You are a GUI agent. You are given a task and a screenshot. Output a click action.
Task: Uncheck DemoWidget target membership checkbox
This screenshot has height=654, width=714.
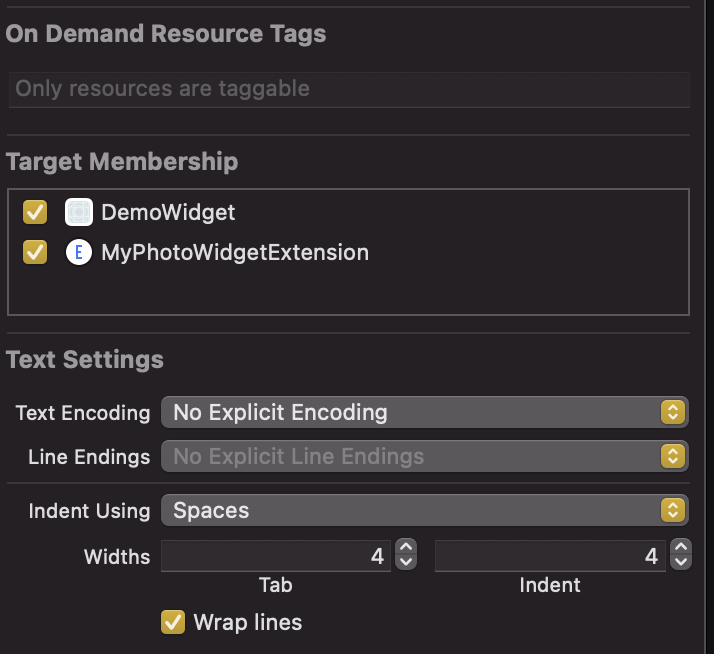tap(35, 212)
